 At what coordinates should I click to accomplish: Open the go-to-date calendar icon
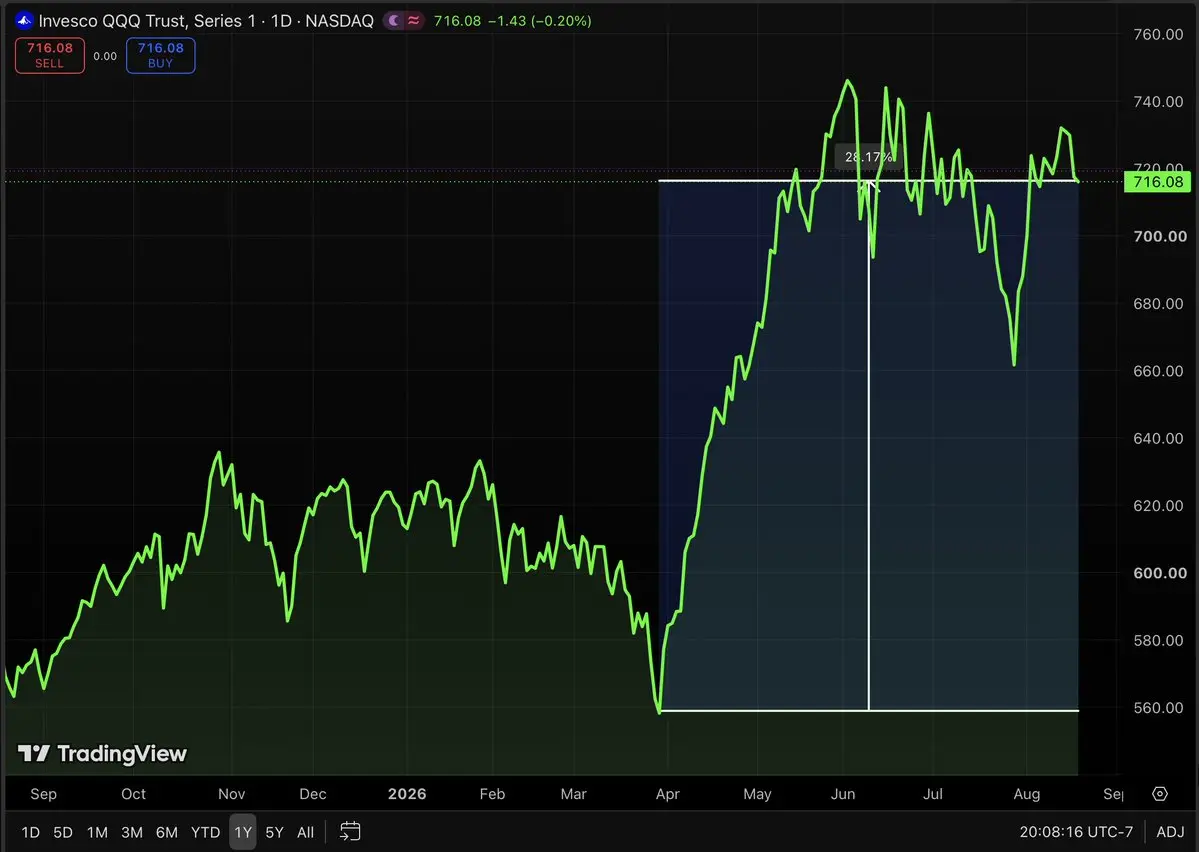pos(350,831)
